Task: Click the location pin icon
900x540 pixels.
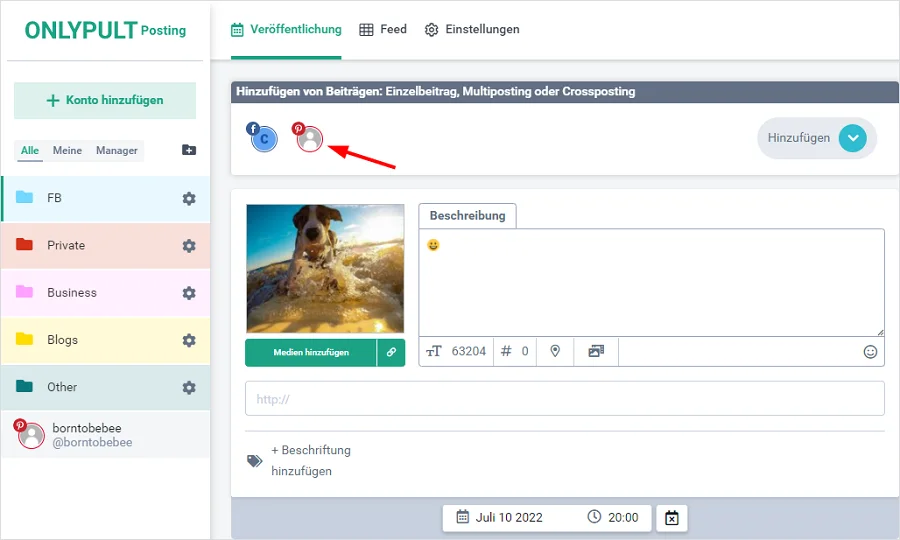Action: coord(555,352)
